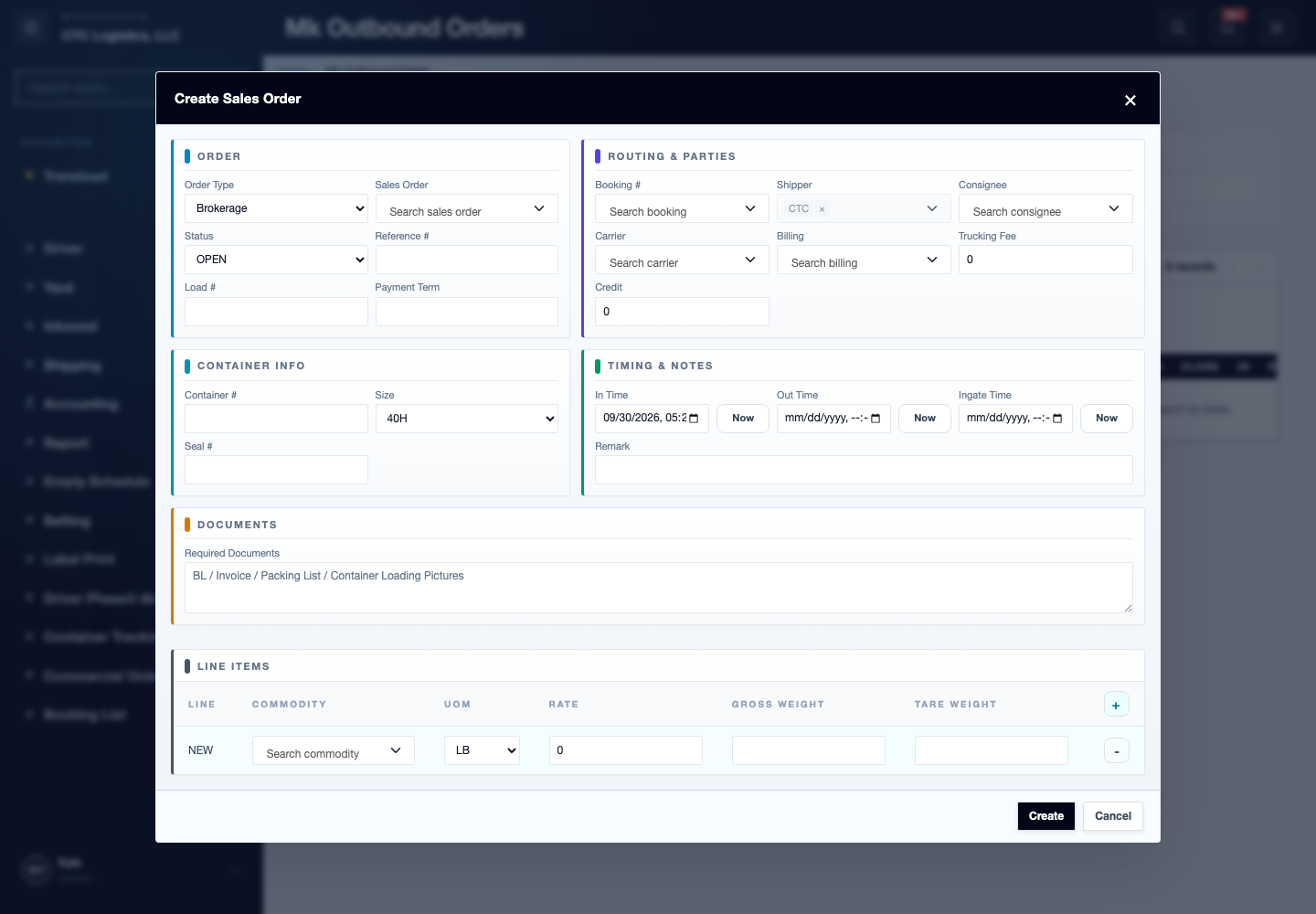
Task: Click the Create button
Action: tap(1046, 816)
